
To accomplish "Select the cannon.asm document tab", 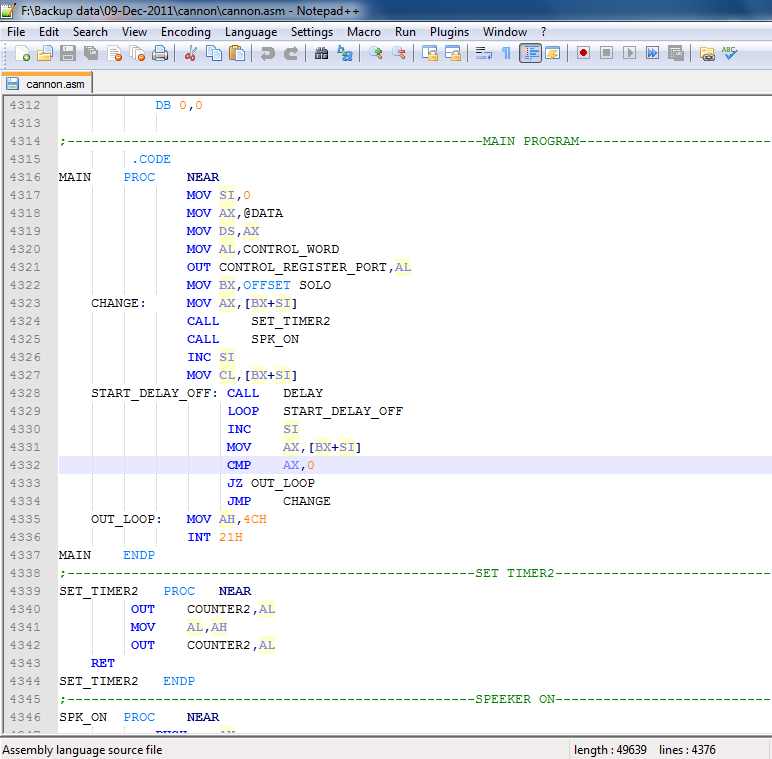I will point(48,84).
